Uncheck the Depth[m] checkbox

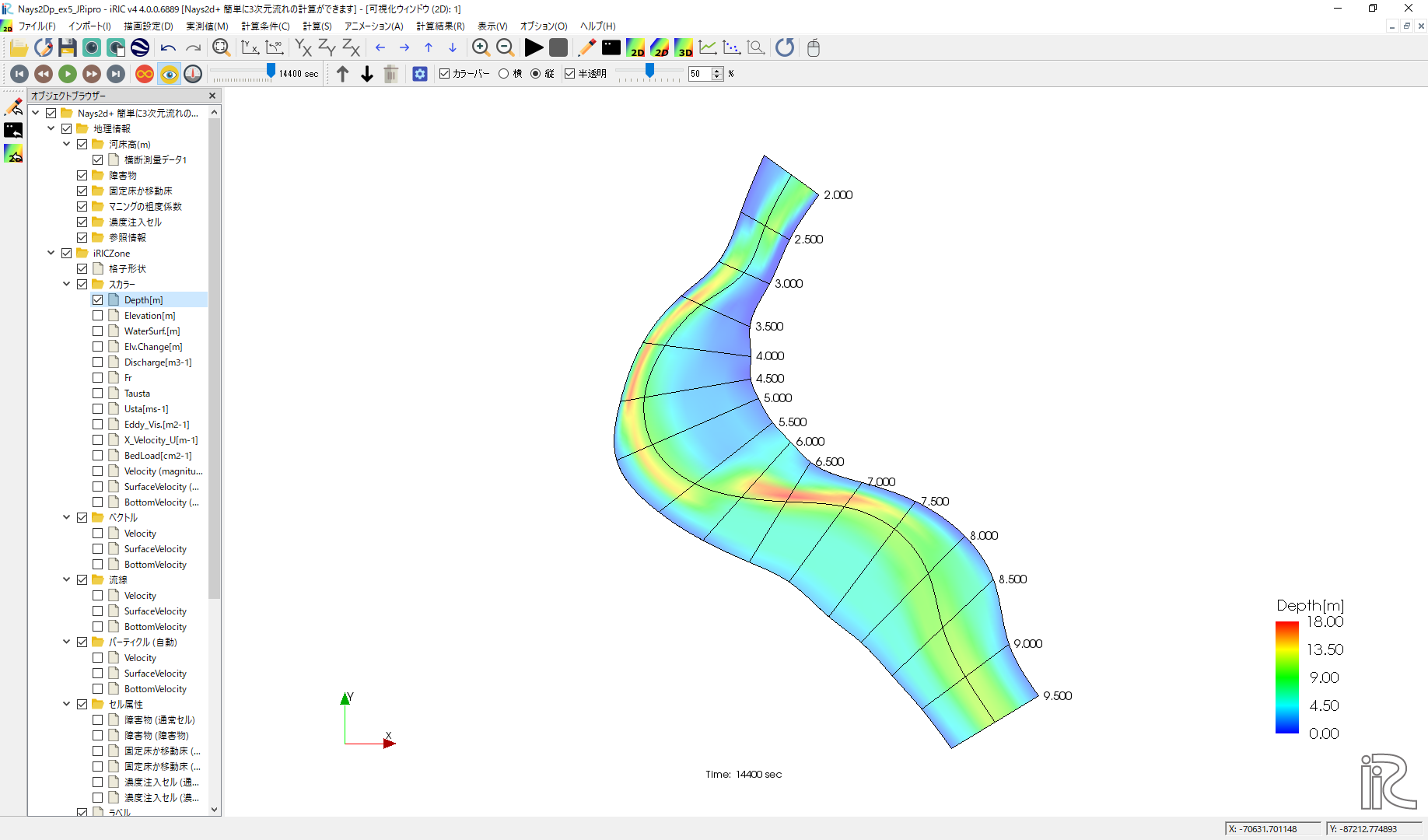[98, 300]
